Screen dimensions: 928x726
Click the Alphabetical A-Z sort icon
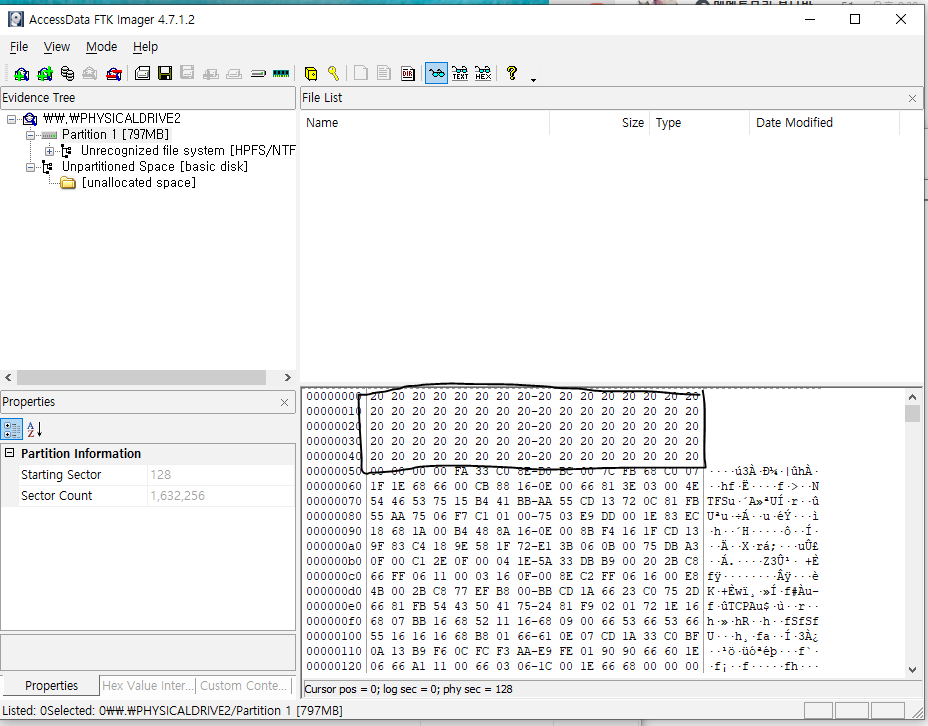(x=34, y=430)
